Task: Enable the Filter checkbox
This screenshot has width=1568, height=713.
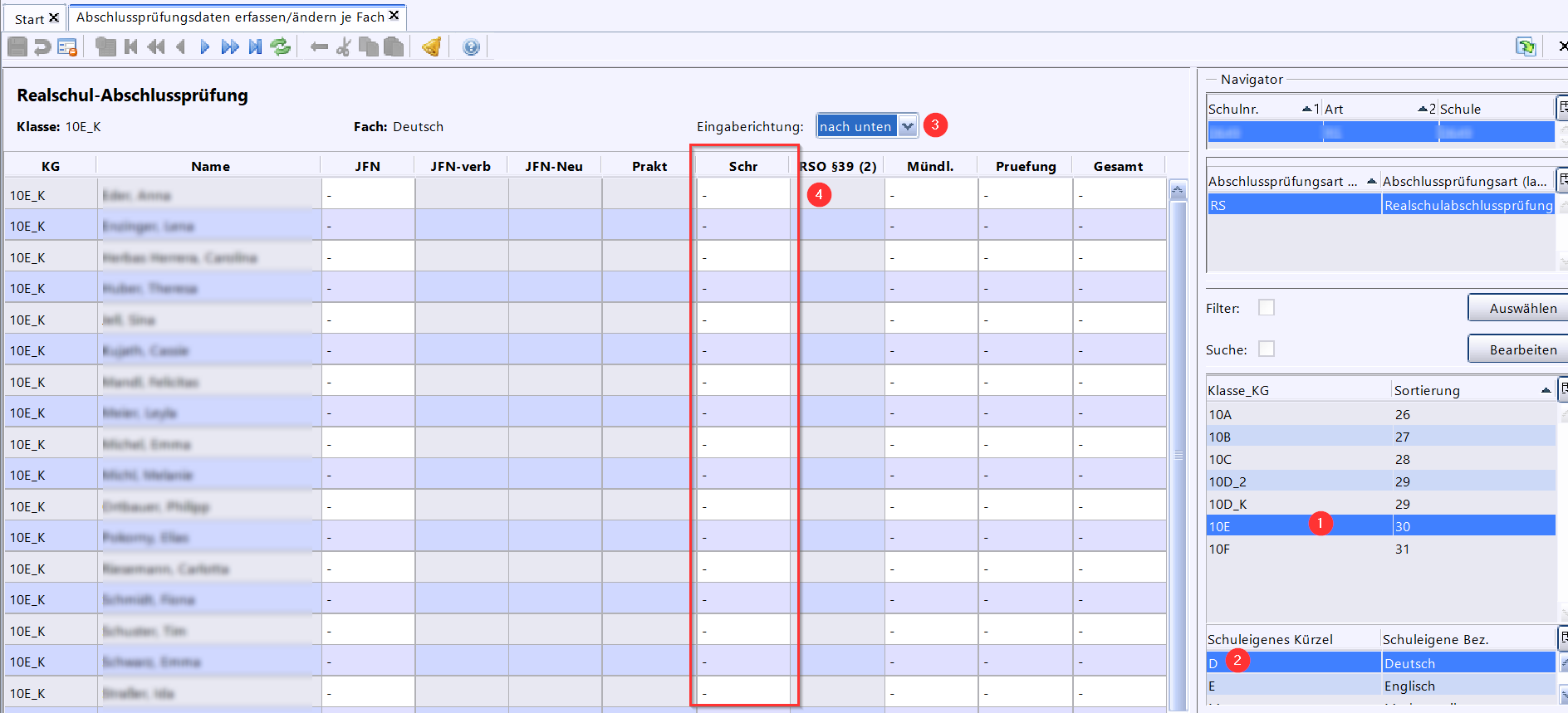Action: point(1266,308)
